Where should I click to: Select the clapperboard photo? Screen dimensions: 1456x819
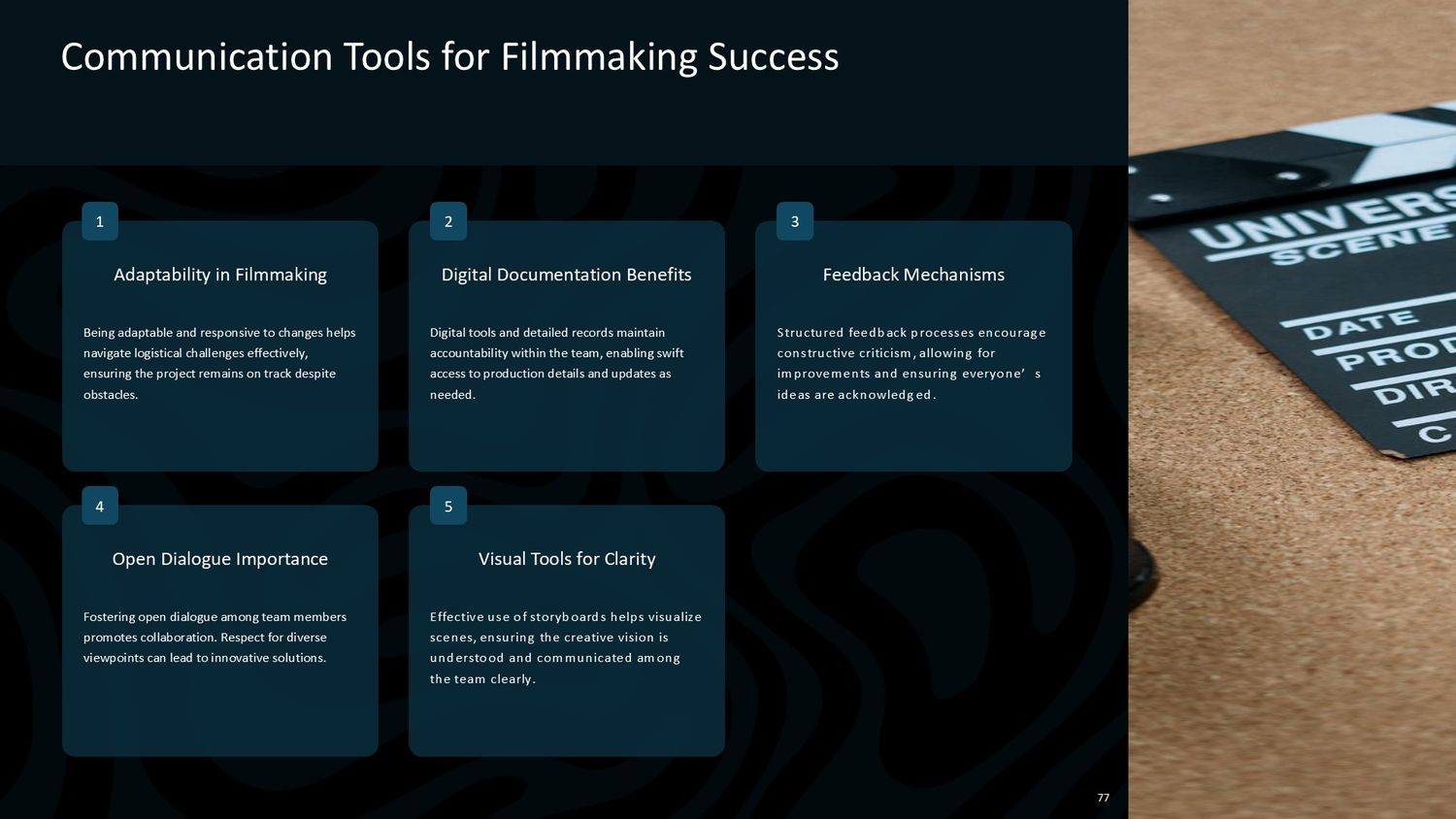[x=1292, y=409]
